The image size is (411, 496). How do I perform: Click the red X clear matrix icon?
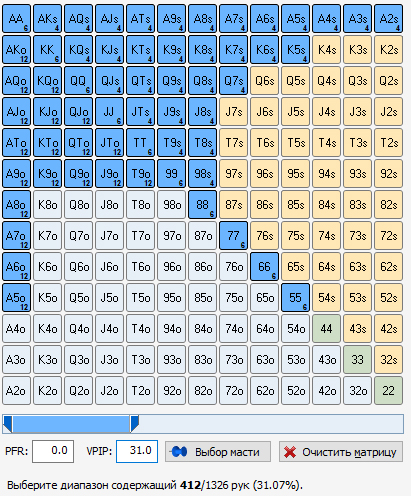290,452
